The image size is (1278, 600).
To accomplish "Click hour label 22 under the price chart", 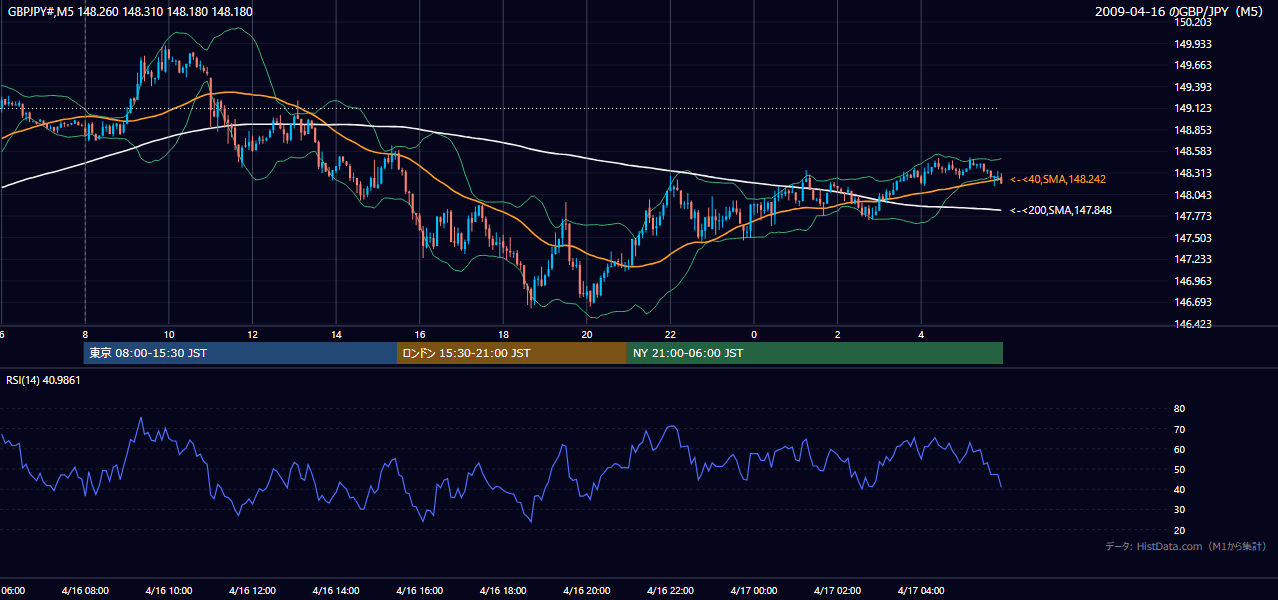I will point(670,334).
